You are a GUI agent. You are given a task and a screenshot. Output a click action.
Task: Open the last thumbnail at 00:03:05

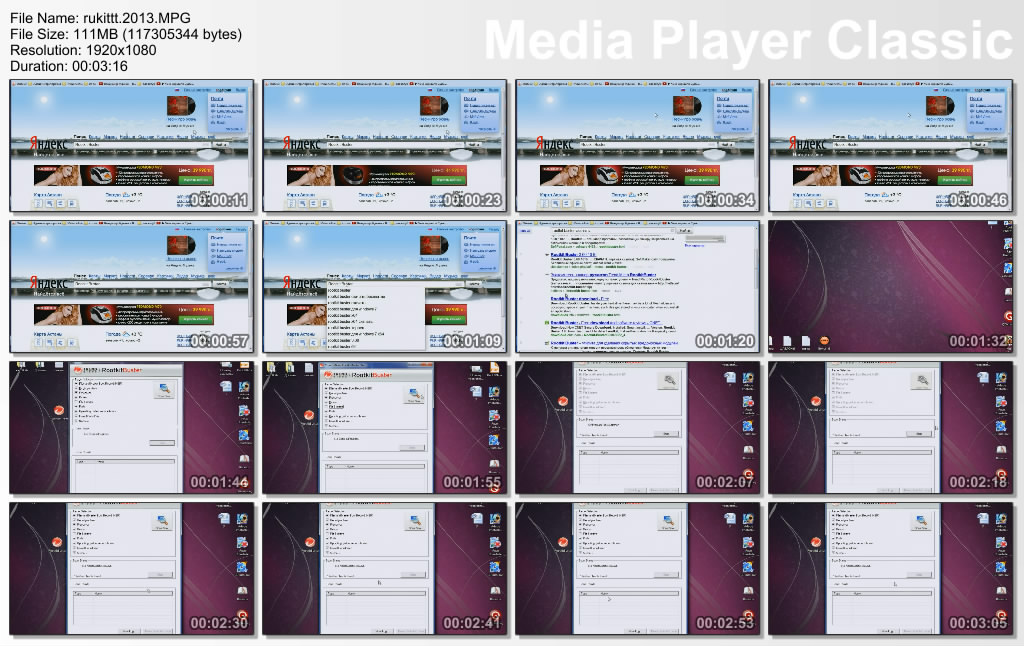(890, 569)
